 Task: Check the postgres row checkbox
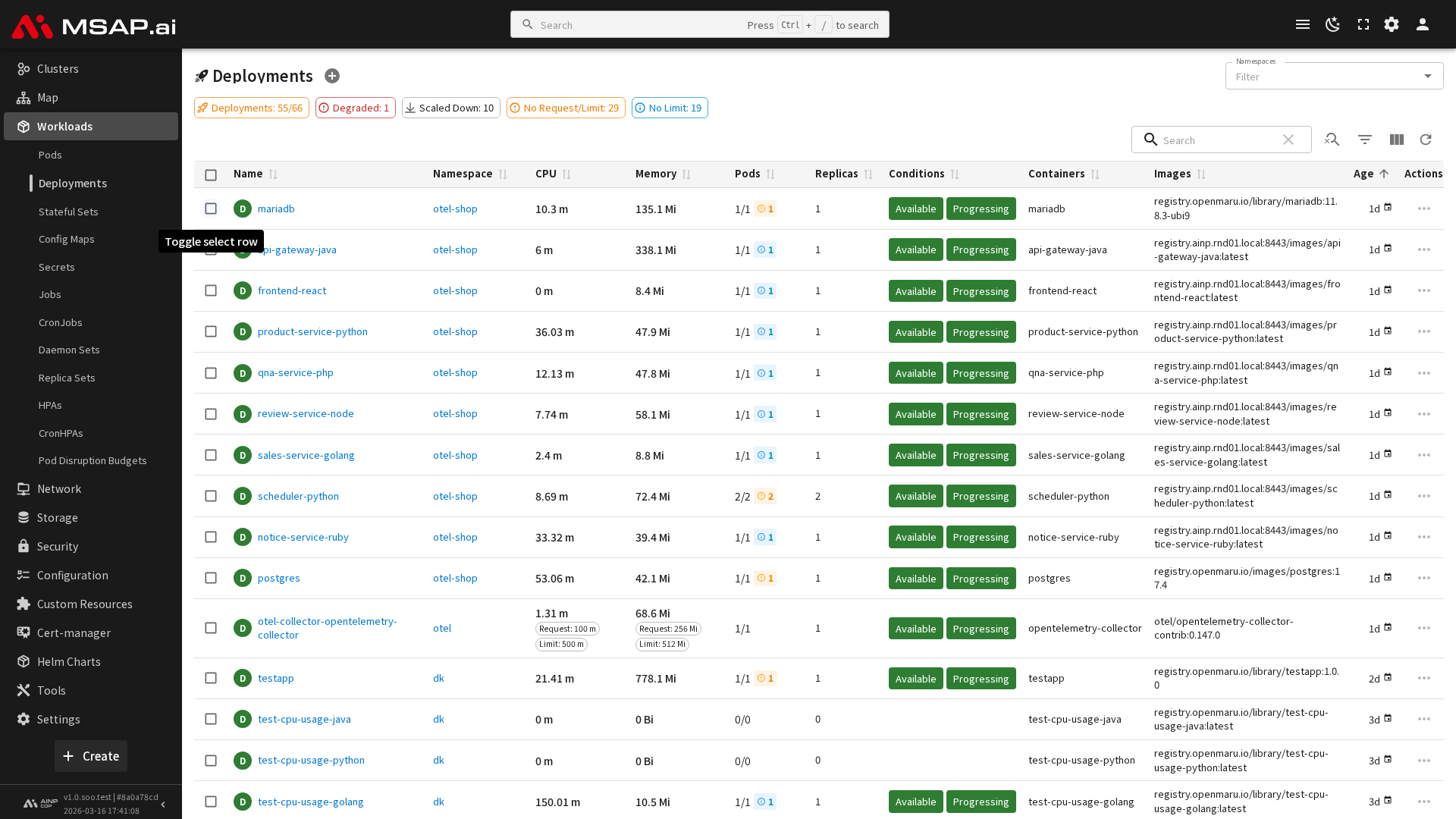click(x=211, y=578)
